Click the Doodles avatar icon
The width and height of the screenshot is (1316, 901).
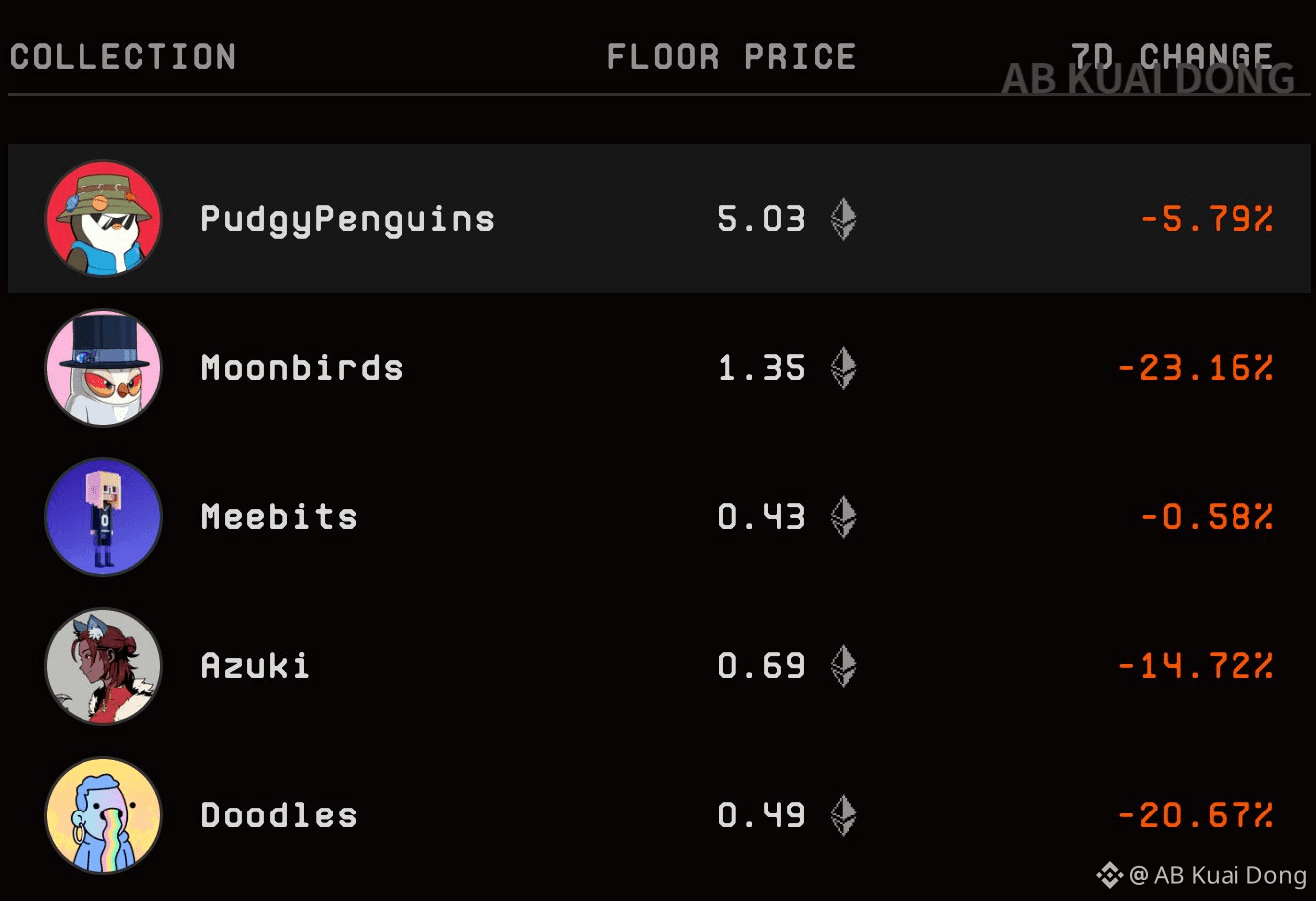tap(103, 815)
